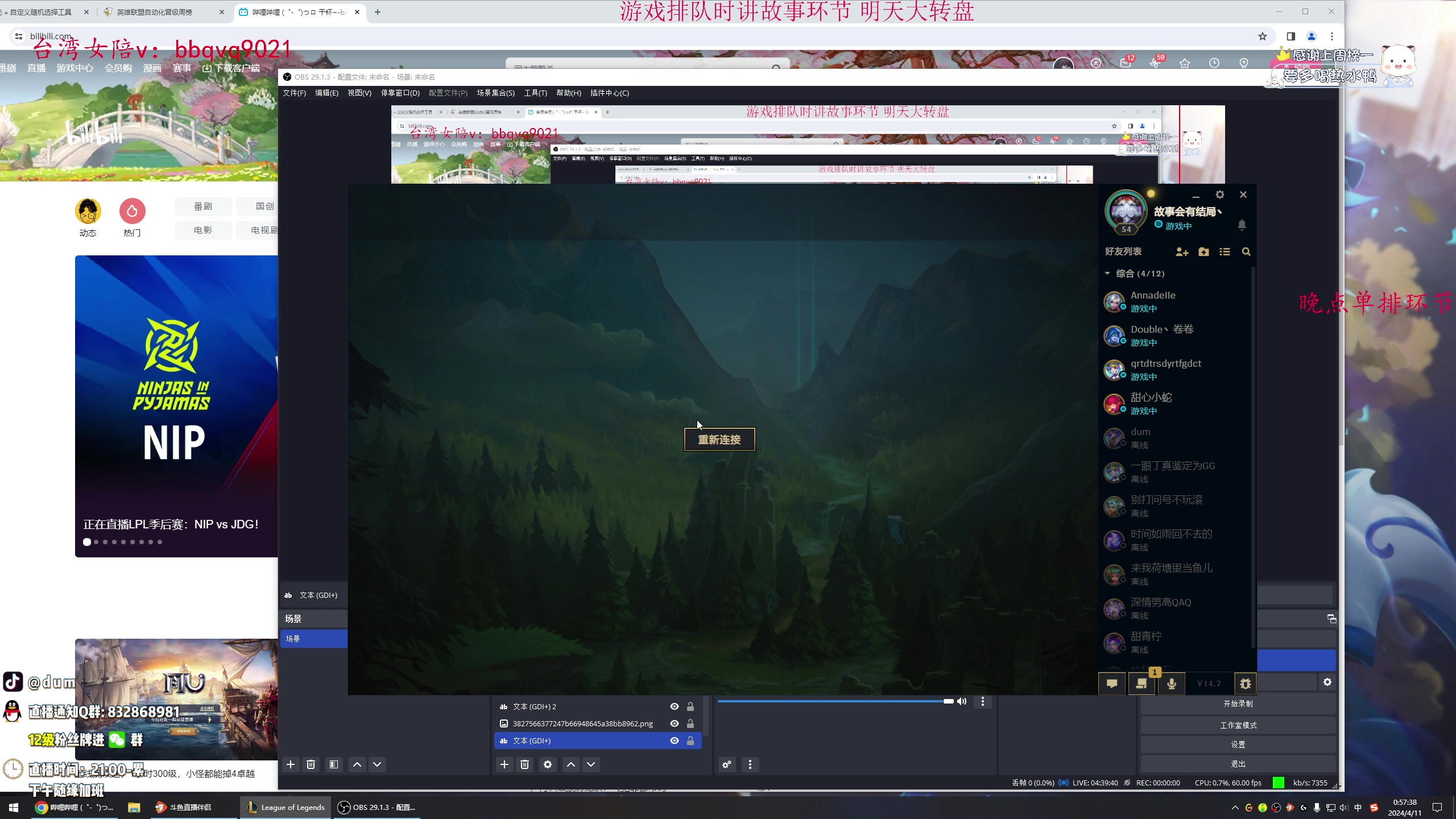Click 番剧 category on bilibili page
This screenshot has width=1456, height=819.
point(203,206)
